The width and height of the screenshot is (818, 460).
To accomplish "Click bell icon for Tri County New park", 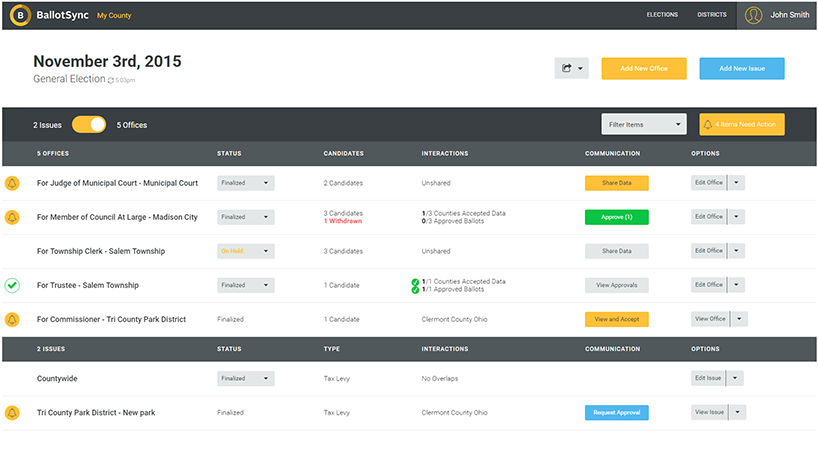I will tap(12, 412).
